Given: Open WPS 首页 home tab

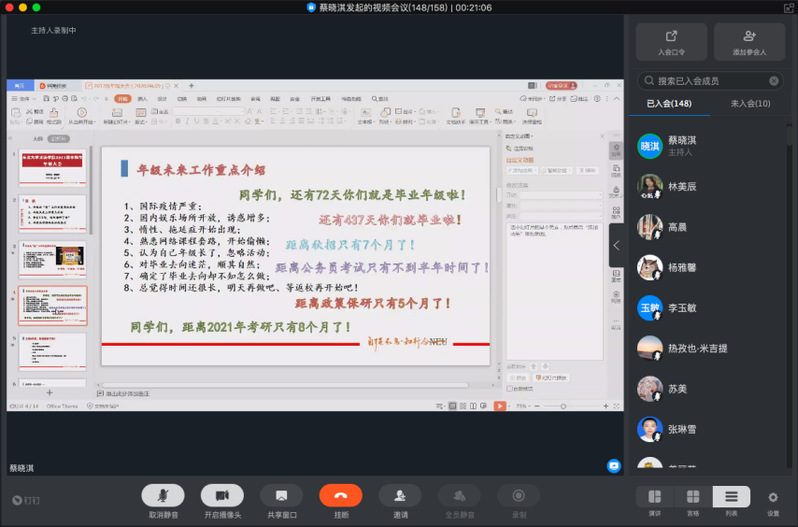Looking at the screenshot, I should tap(19, 85).
